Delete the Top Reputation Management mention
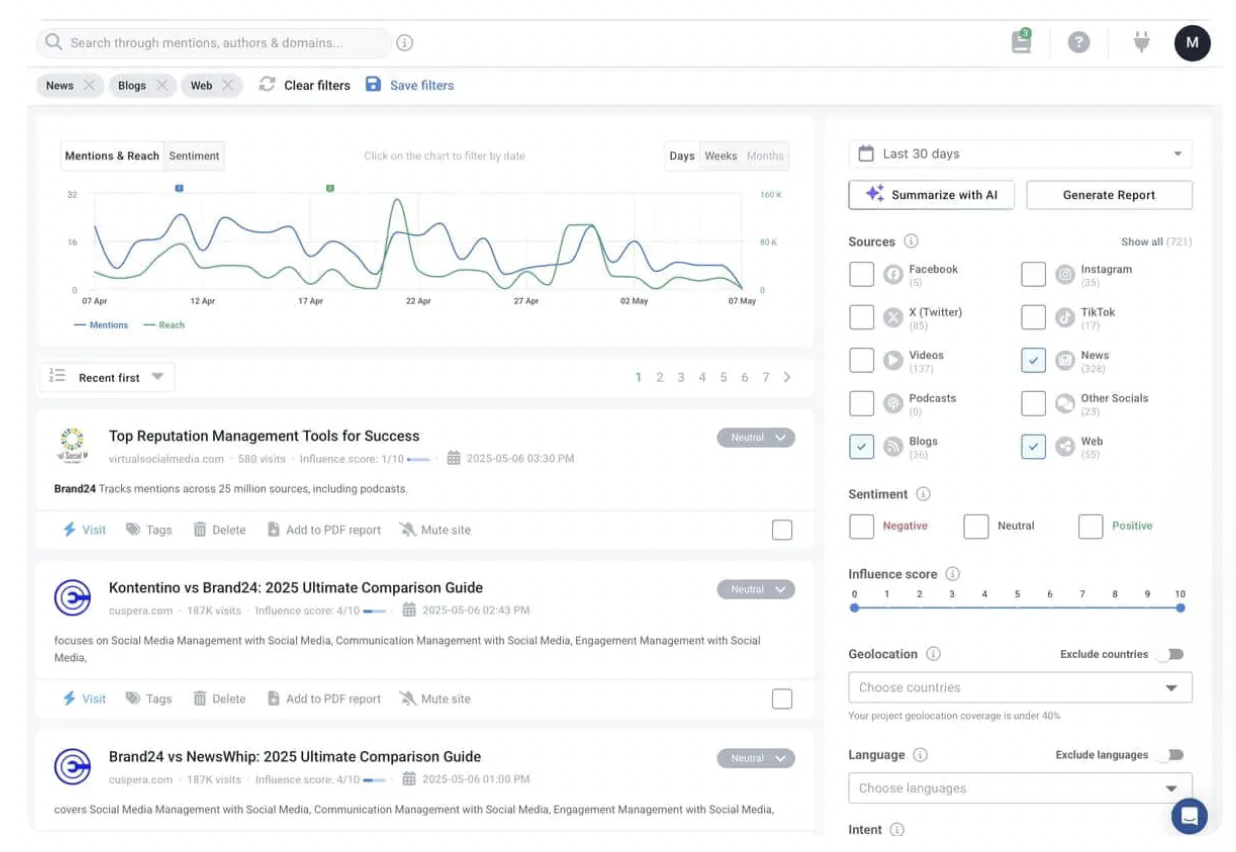 219,530
